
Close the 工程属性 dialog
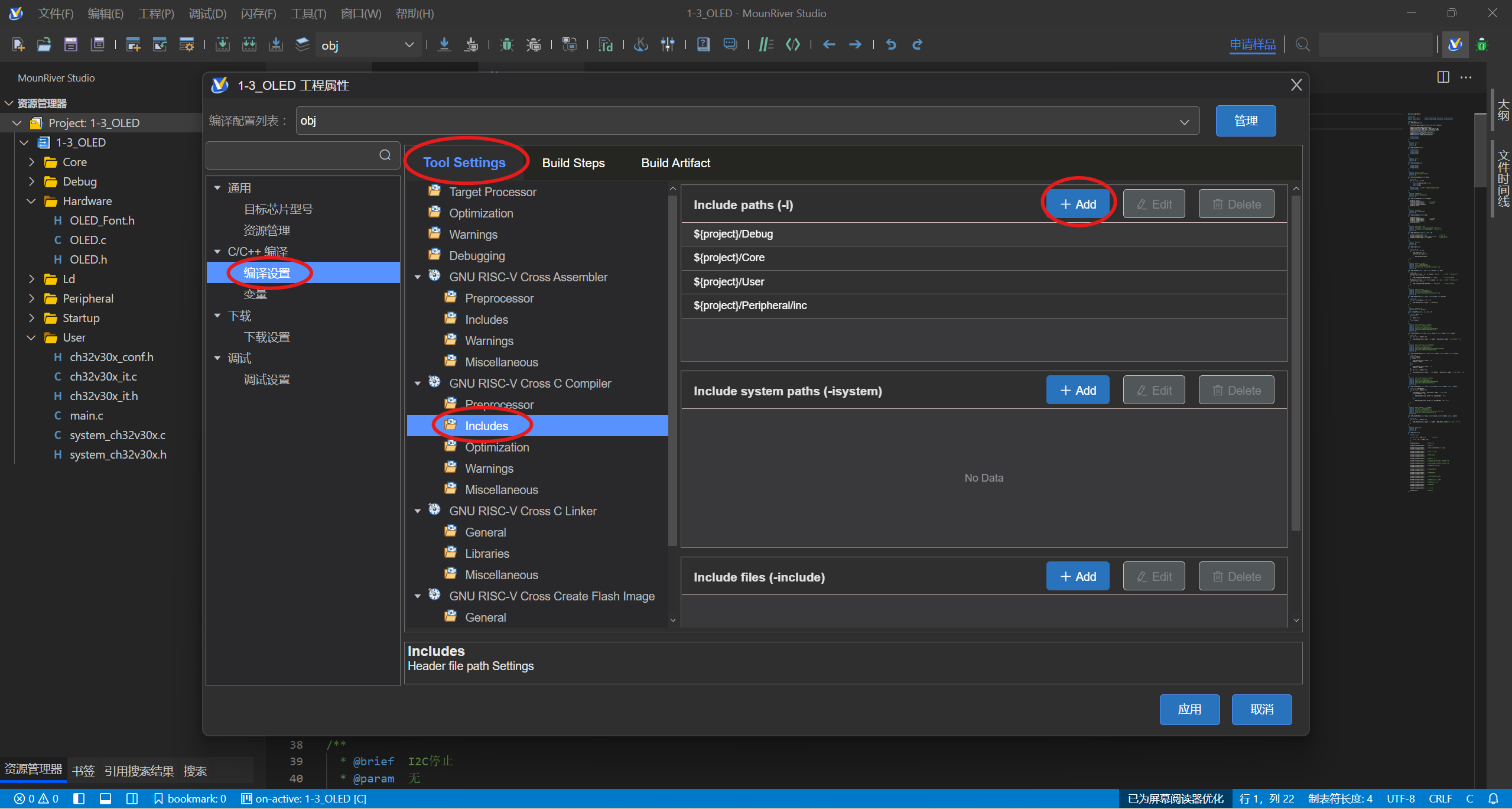[1296, 85]
